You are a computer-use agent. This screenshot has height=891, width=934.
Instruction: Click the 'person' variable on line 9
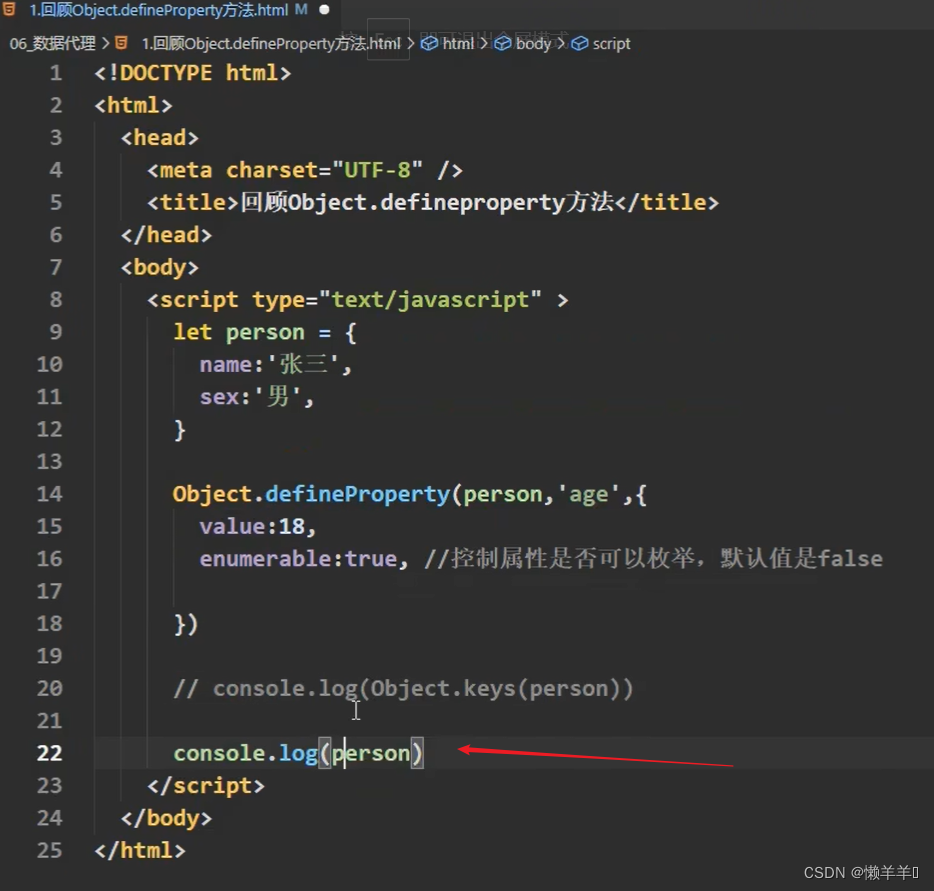(265, 332)
